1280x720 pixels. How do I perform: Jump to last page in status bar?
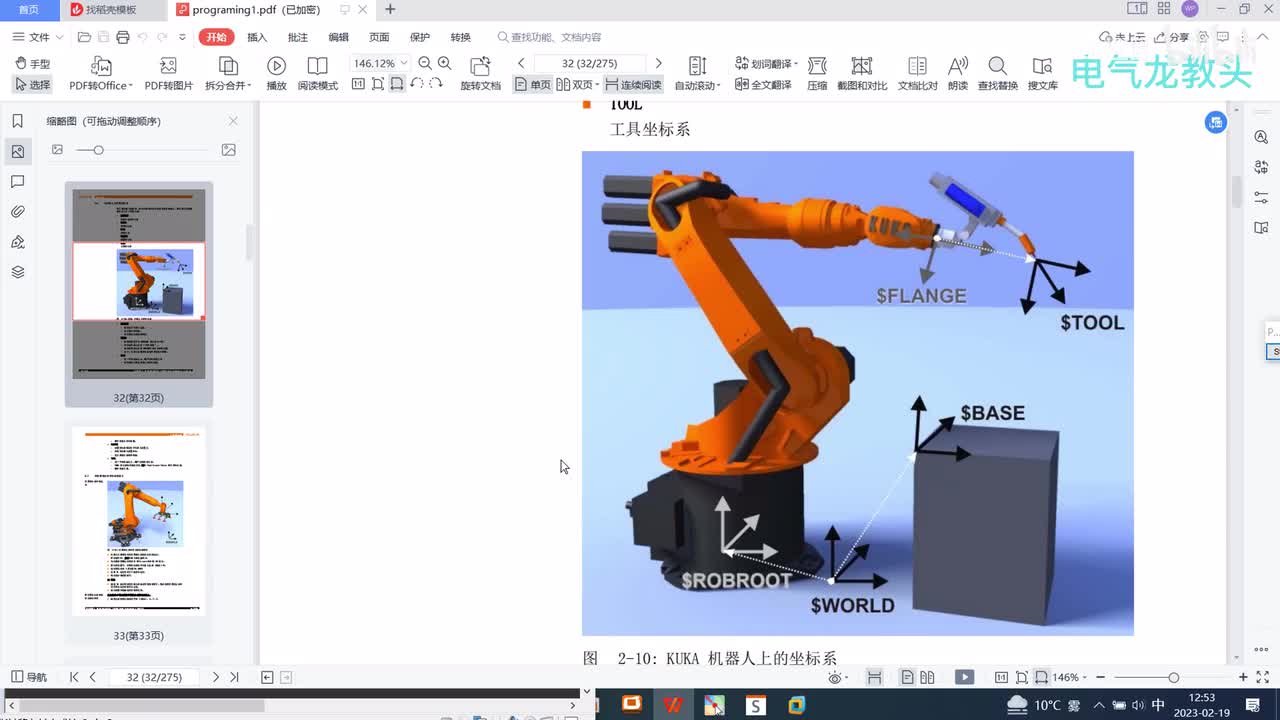(x=234, y=677)
